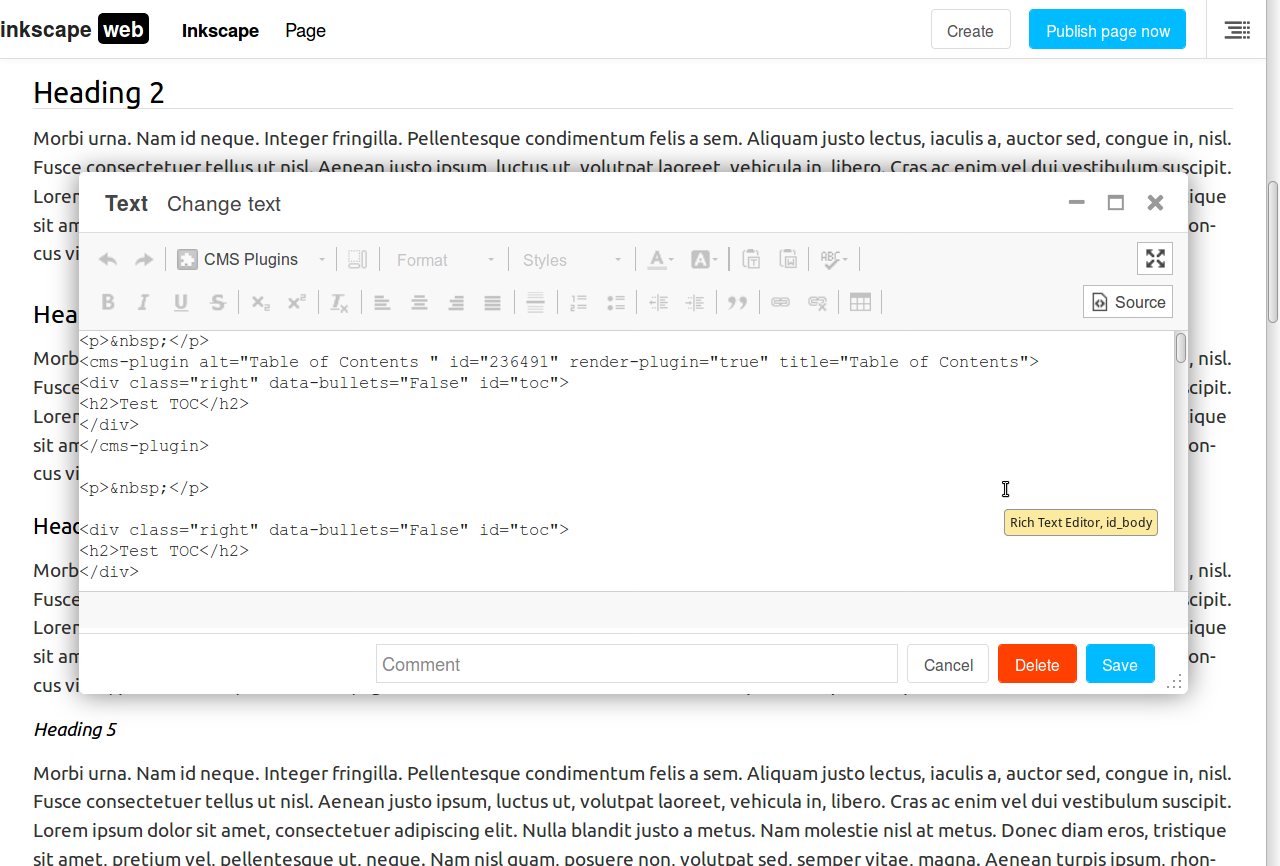Open the text color picker
Viewport: 1280px width, 866px height.
point(659,260)
